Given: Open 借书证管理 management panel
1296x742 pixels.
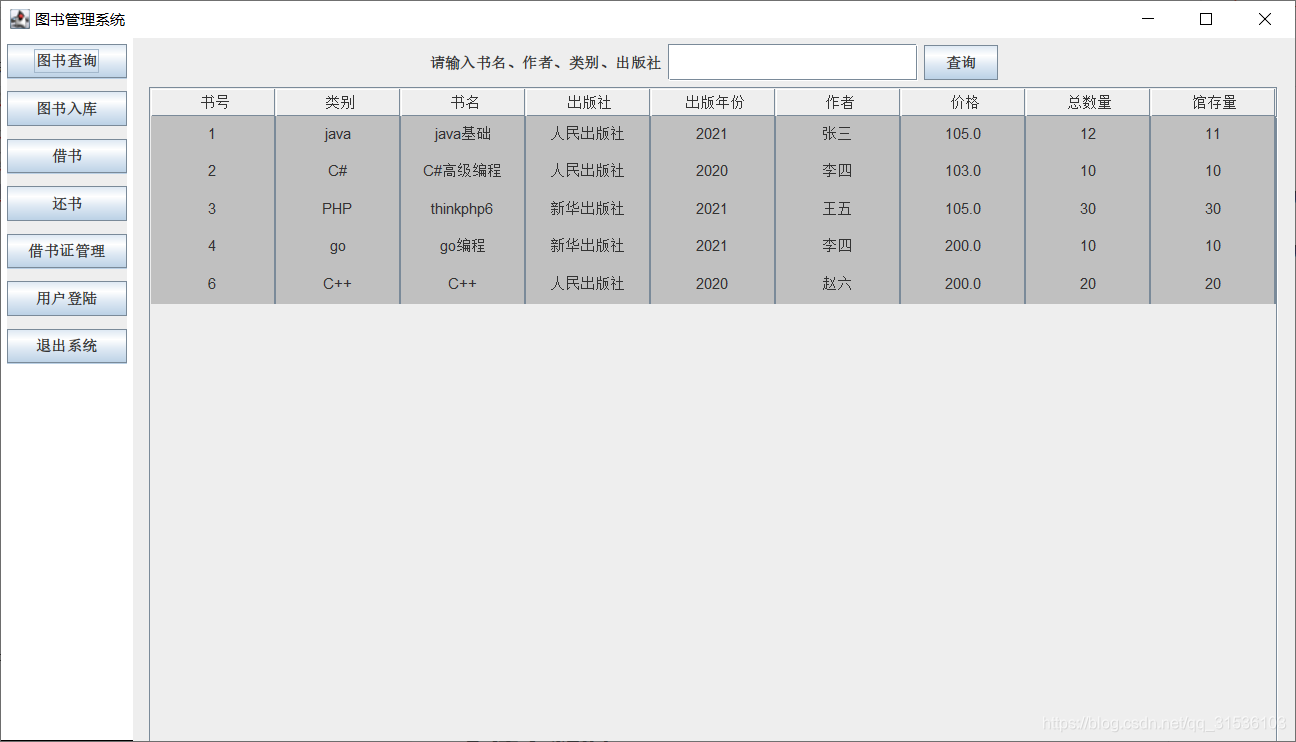Looking at the screenshot, I should (66, 251).
